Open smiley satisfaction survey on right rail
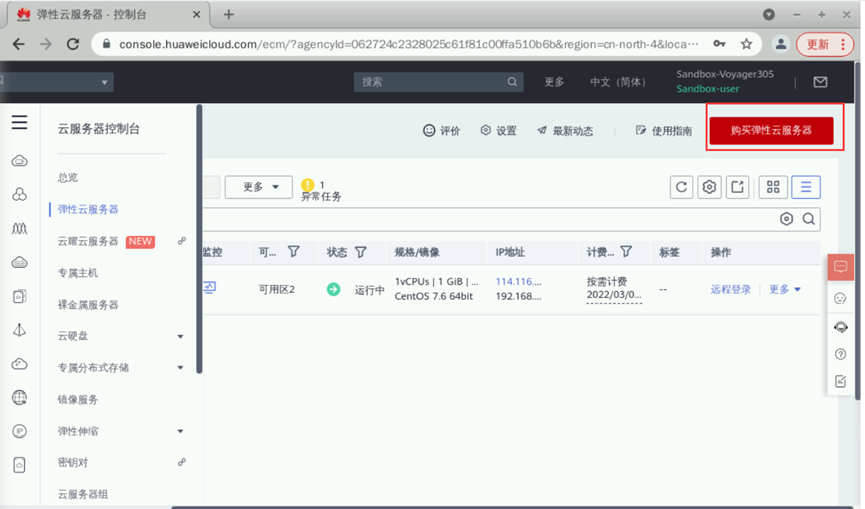This screenshot has width=865, height=509. 840,299
